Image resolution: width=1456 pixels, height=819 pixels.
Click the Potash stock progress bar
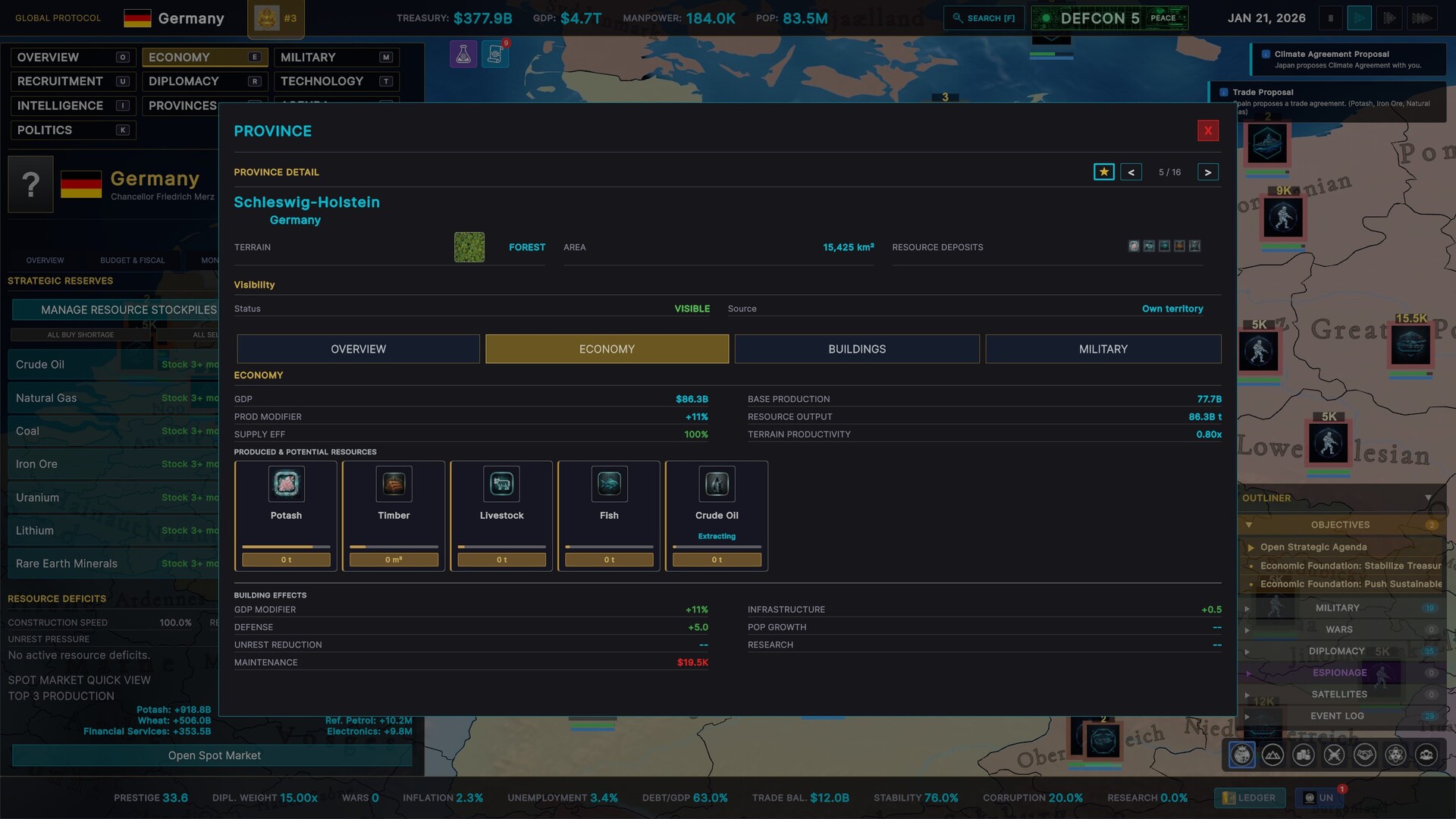click(286, 547)
